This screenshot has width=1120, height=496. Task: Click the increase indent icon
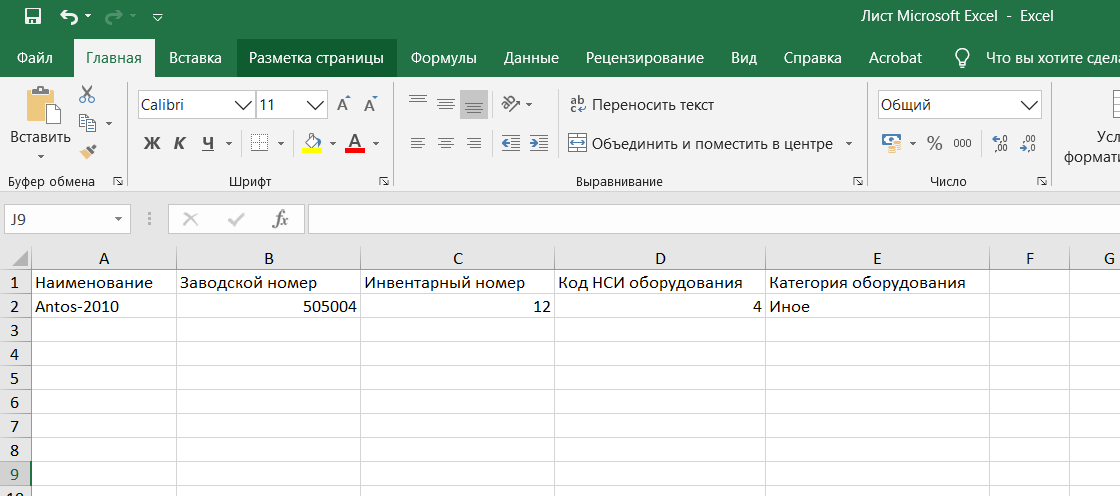pos(539,144)
